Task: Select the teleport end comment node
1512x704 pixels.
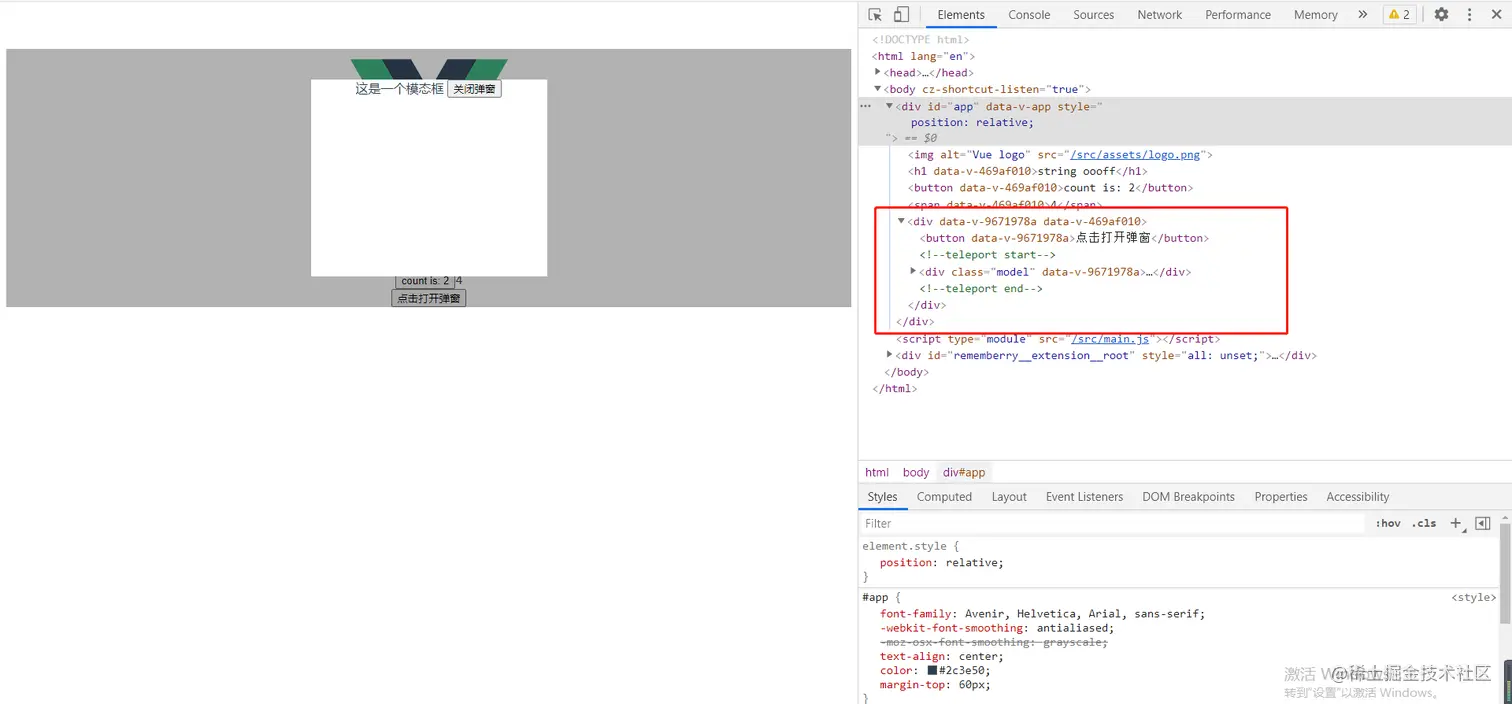Action: pyautogui.click(x=981, y=288)
